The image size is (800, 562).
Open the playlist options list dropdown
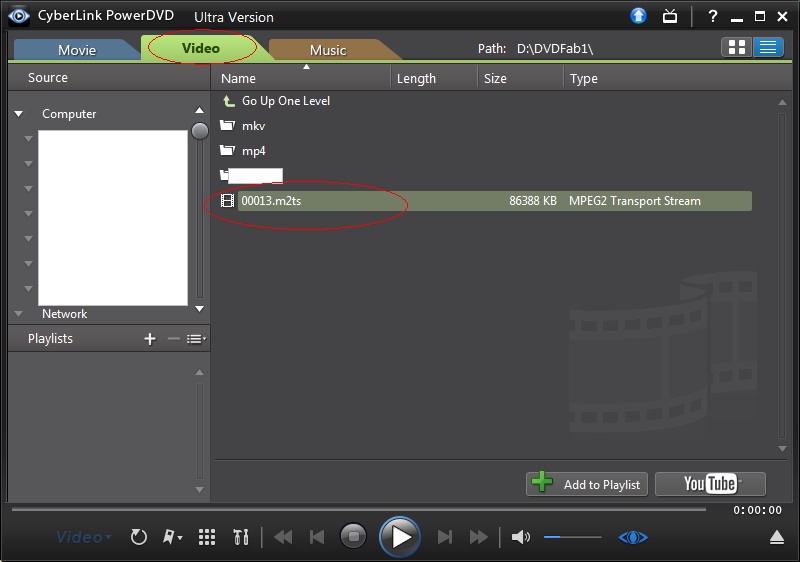196,339
